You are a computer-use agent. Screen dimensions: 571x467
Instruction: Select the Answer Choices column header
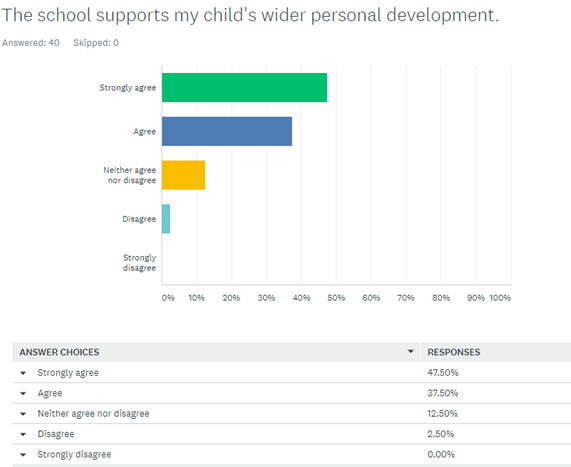pyautogui.click(x=59, y=352)
